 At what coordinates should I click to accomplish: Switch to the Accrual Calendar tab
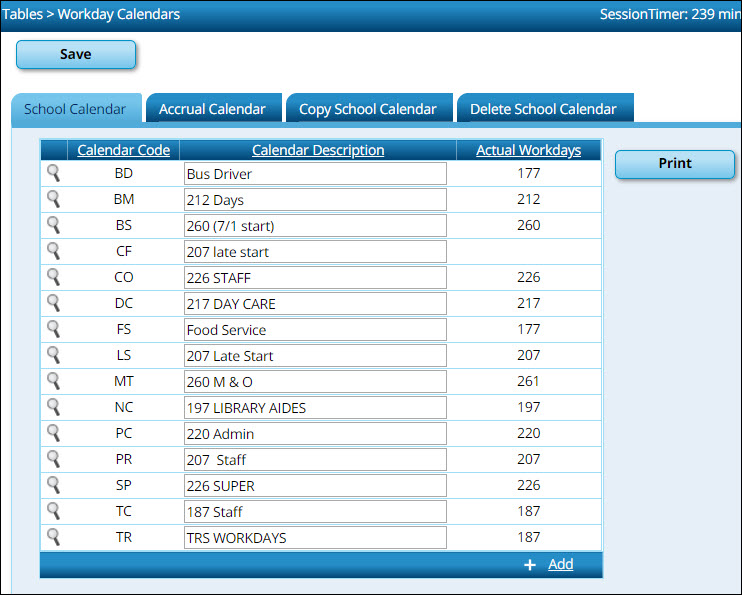(x=212, y=109)
